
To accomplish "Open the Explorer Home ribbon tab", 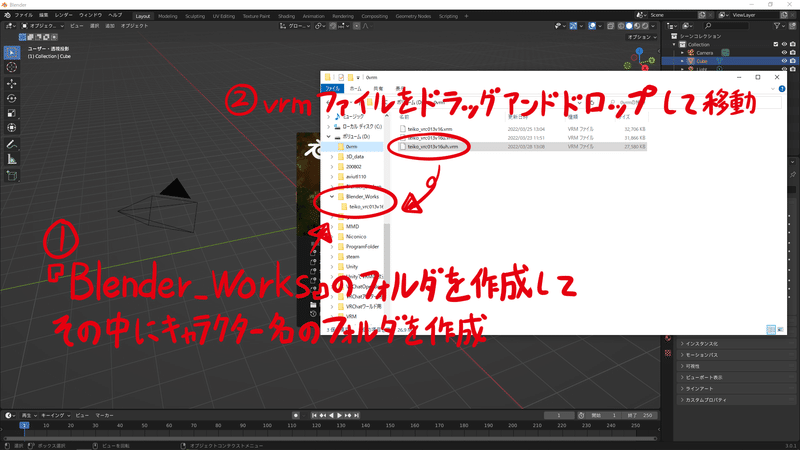I will 356,89.
